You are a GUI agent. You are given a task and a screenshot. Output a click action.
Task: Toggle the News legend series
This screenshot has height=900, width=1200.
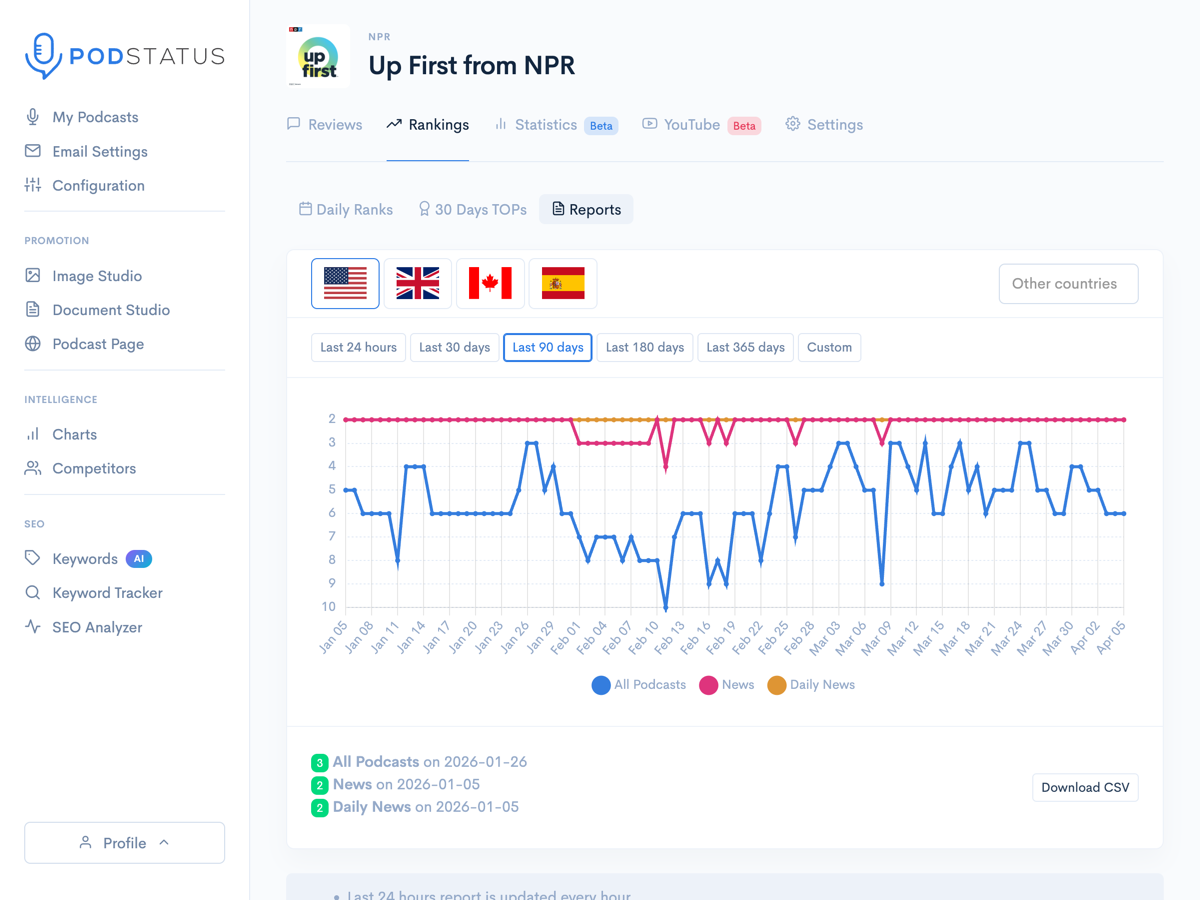pyautogui.click(x=726, y=685)
